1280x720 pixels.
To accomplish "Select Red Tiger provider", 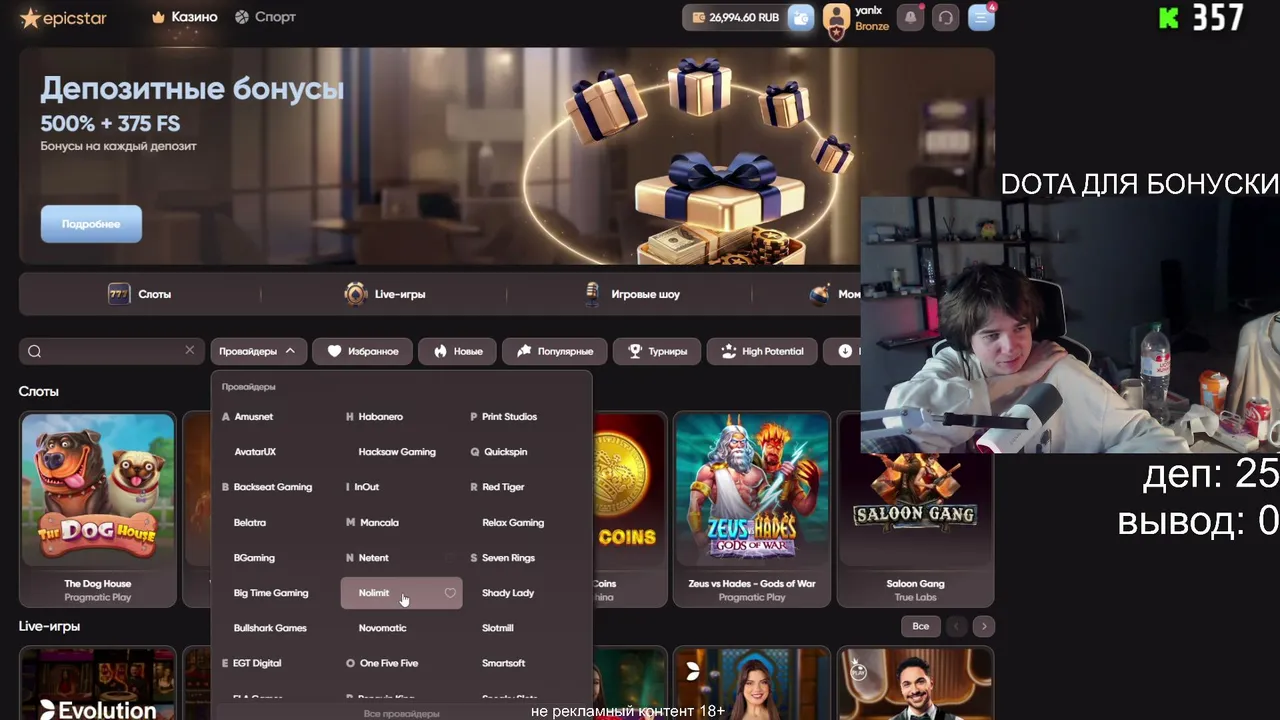I will pos(503,487).
